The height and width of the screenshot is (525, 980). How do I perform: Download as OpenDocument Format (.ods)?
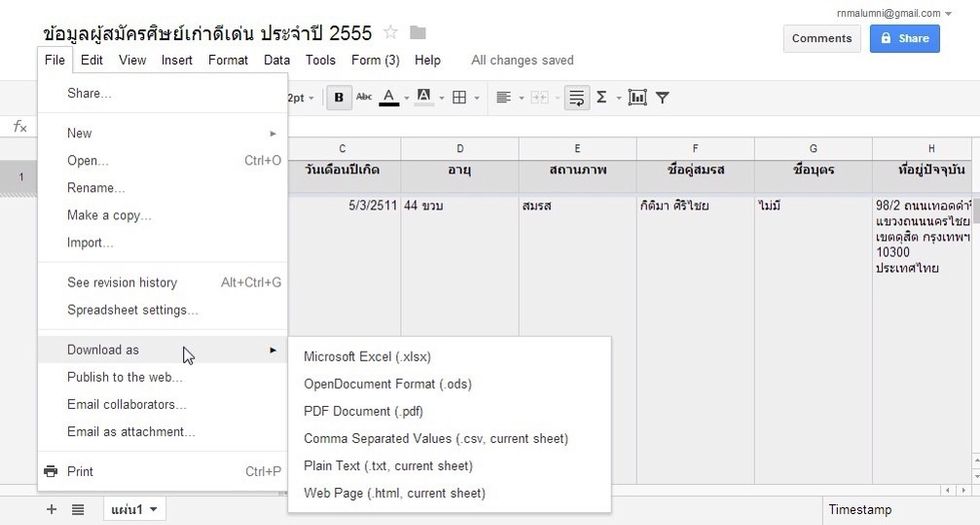[449, 384]
